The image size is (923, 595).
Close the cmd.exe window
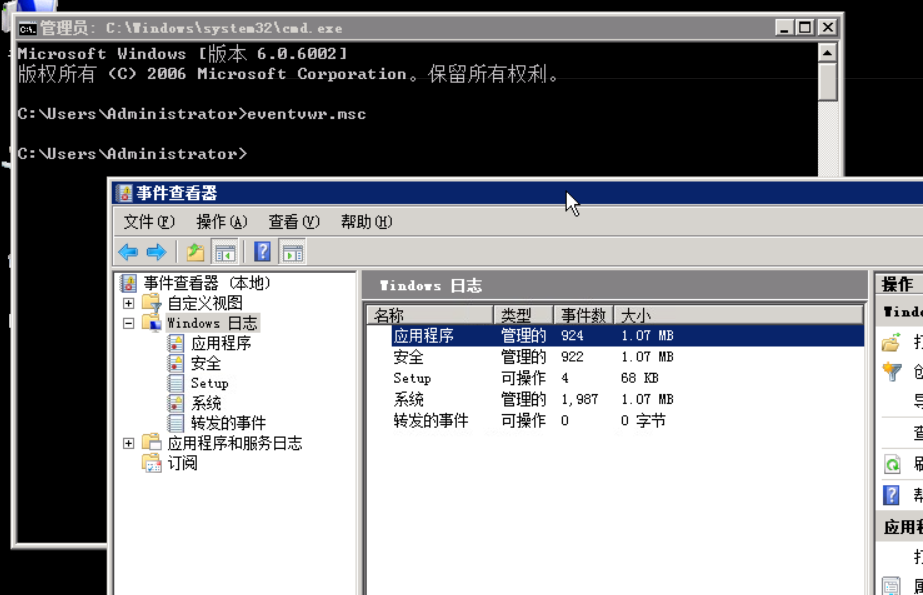click(x=827, y=28)
